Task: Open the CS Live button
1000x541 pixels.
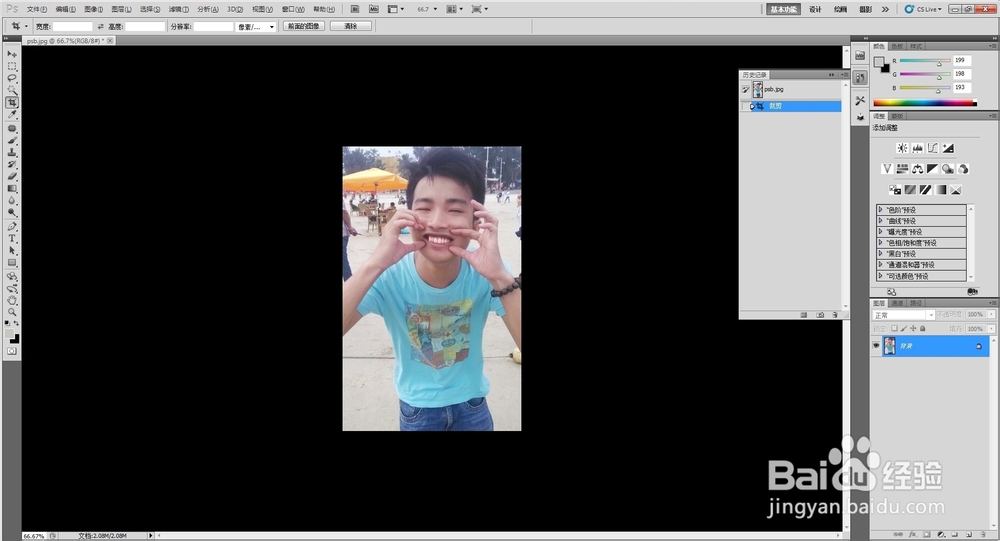Action: coord(923,9)
